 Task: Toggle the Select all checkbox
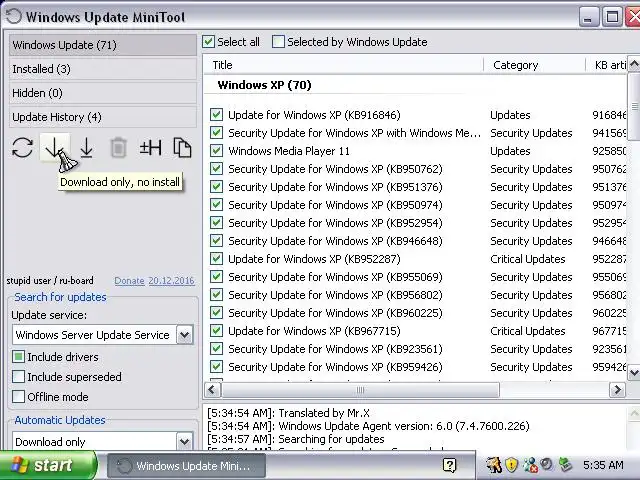(208, 42)
